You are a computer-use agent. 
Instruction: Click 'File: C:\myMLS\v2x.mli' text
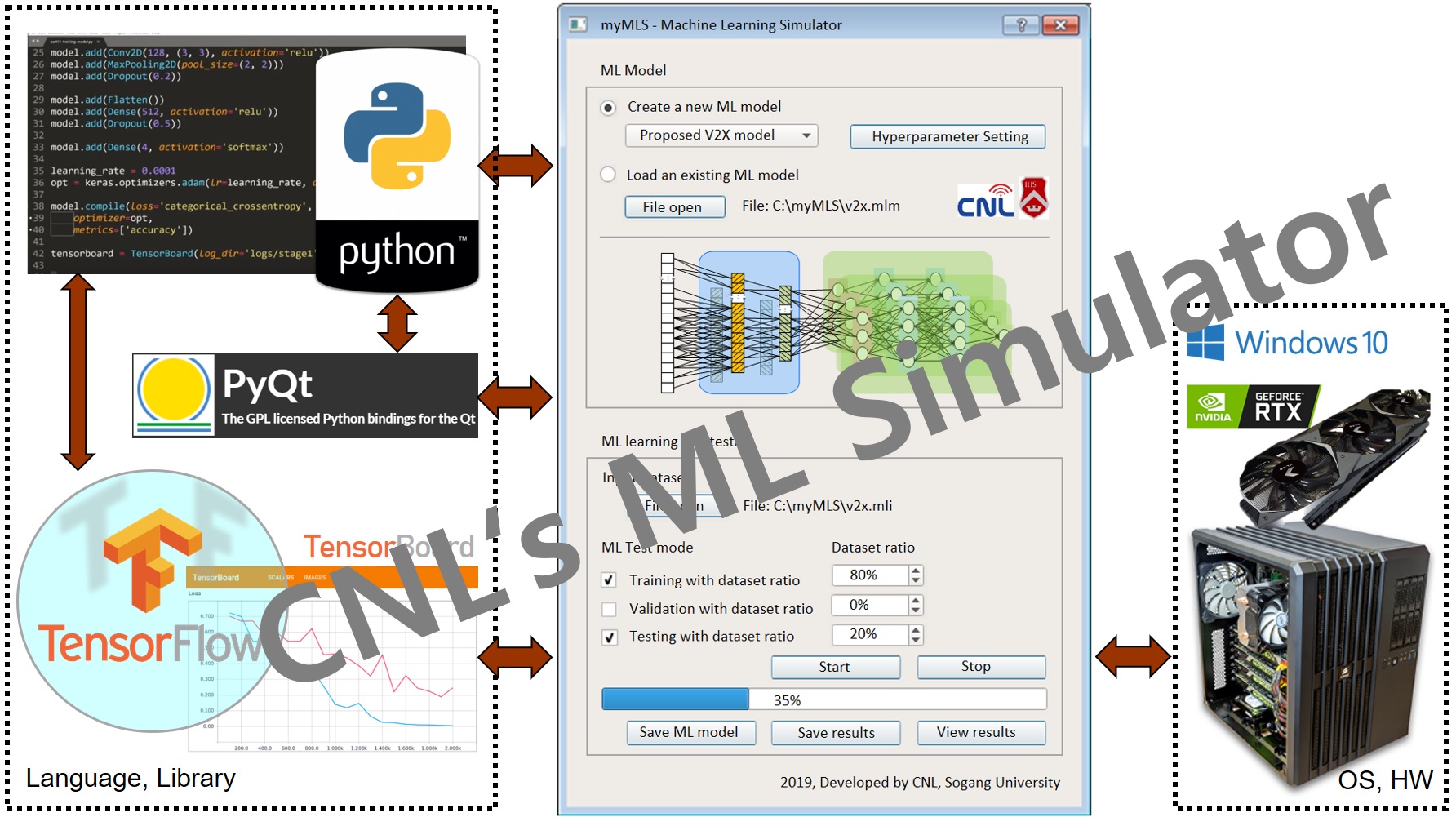click(818, 506)
